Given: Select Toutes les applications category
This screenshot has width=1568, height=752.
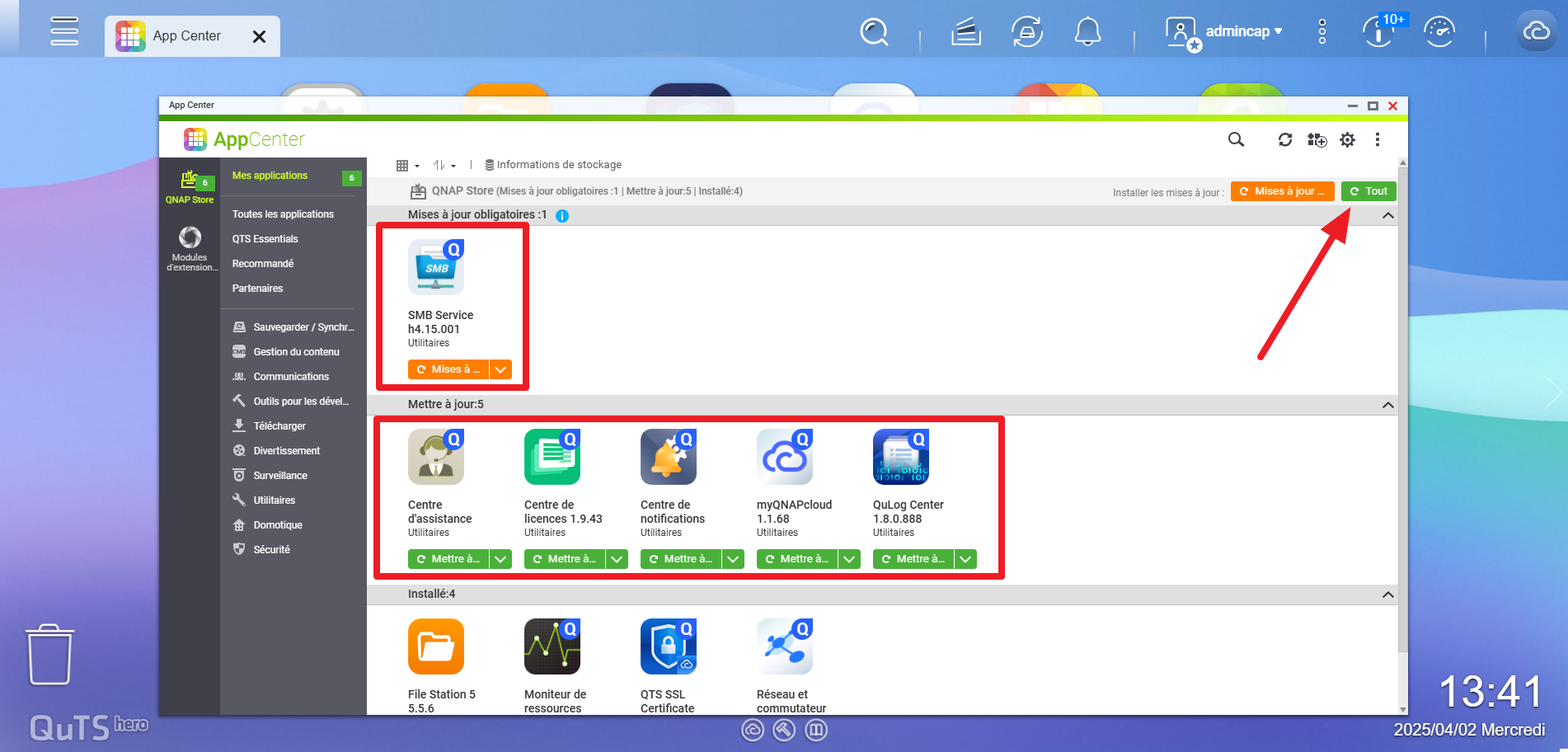Looking at the screenshot, I should 283,214.
